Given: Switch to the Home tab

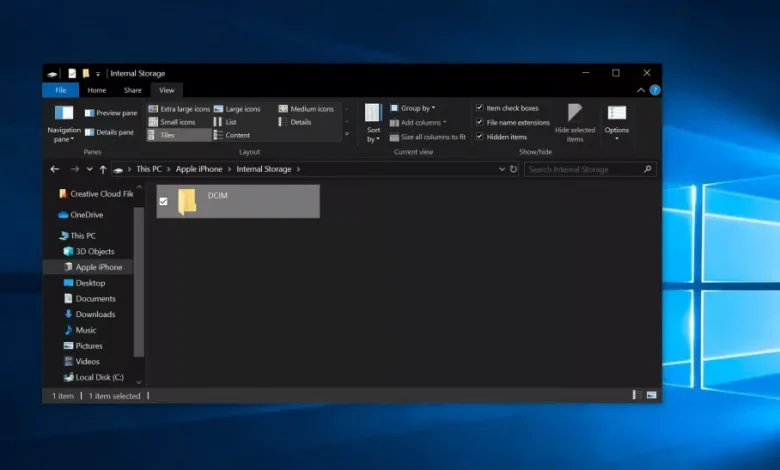Looking at the screenshot, I should [x=97, y=90].
